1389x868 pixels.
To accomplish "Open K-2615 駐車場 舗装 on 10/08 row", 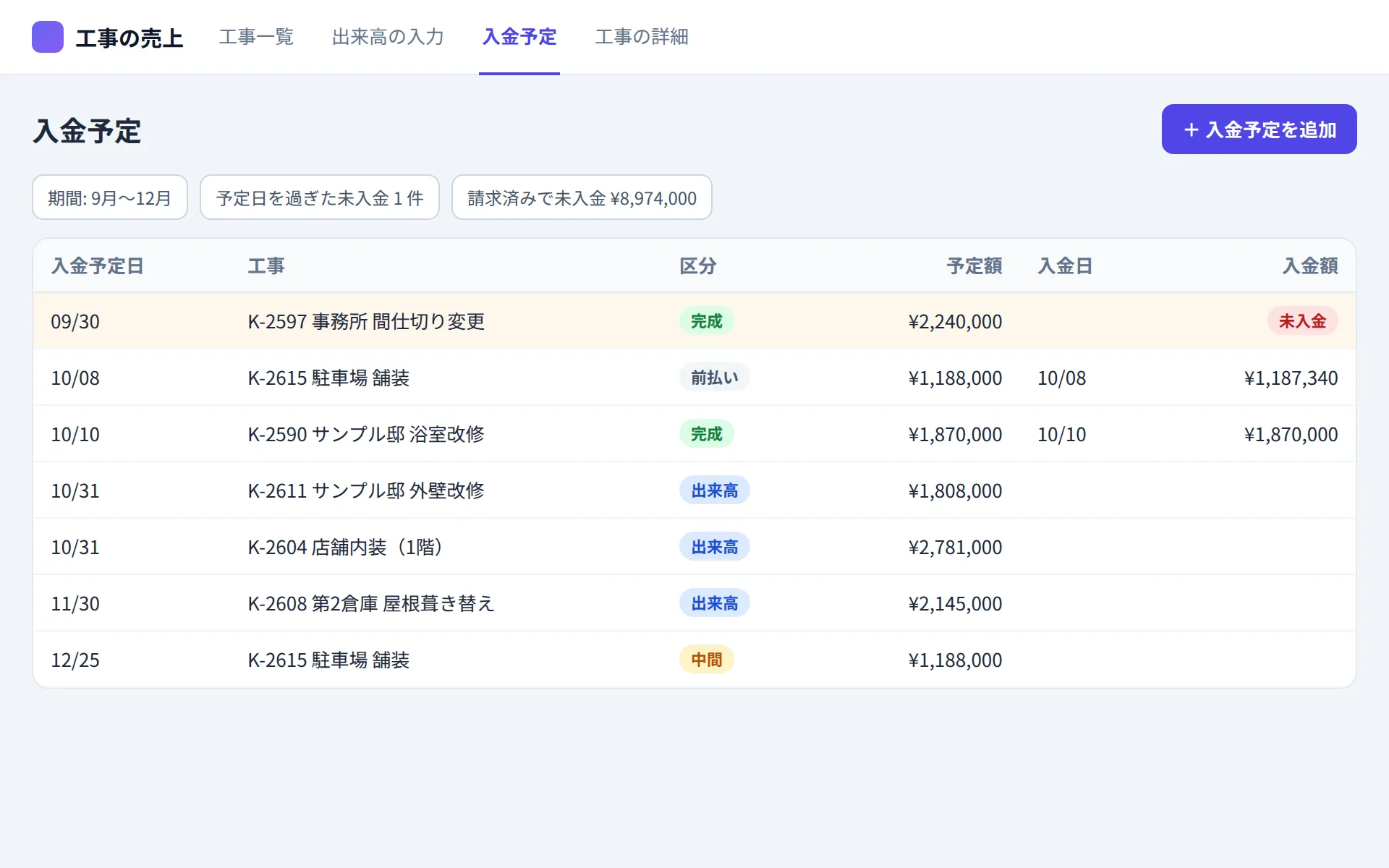I will 694,378.
